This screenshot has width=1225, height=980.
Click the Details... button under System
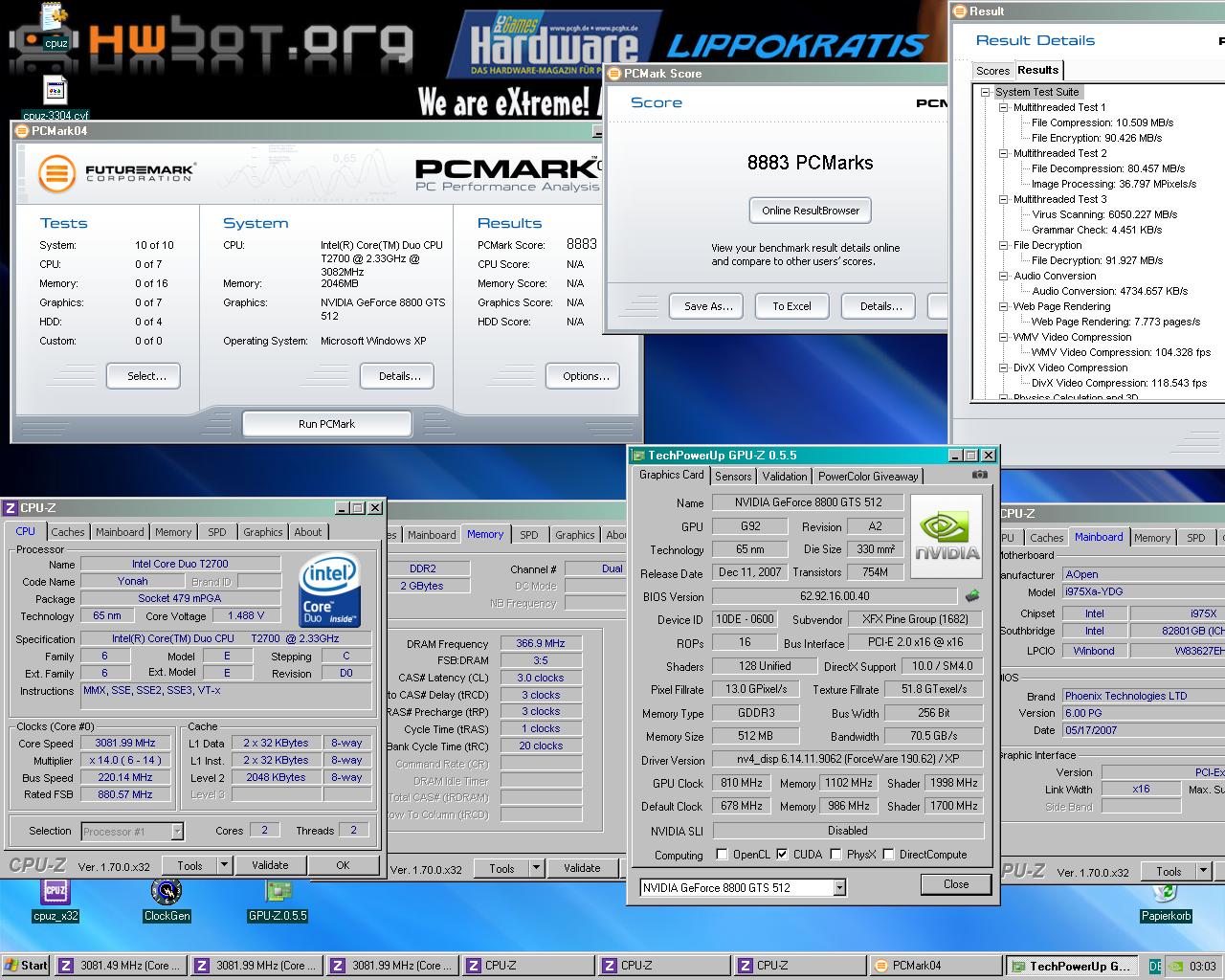pyautogui.click(x=399, y=376)
